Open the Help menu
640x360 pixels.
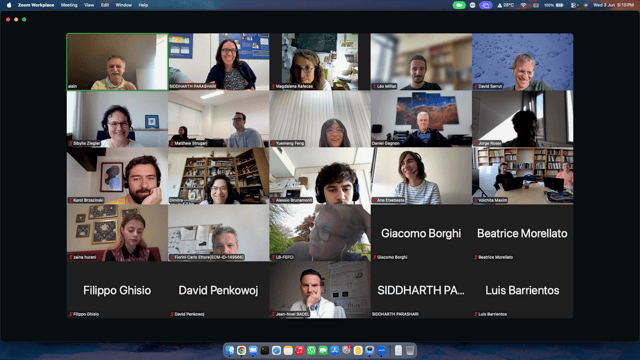[x=143, y=5]
